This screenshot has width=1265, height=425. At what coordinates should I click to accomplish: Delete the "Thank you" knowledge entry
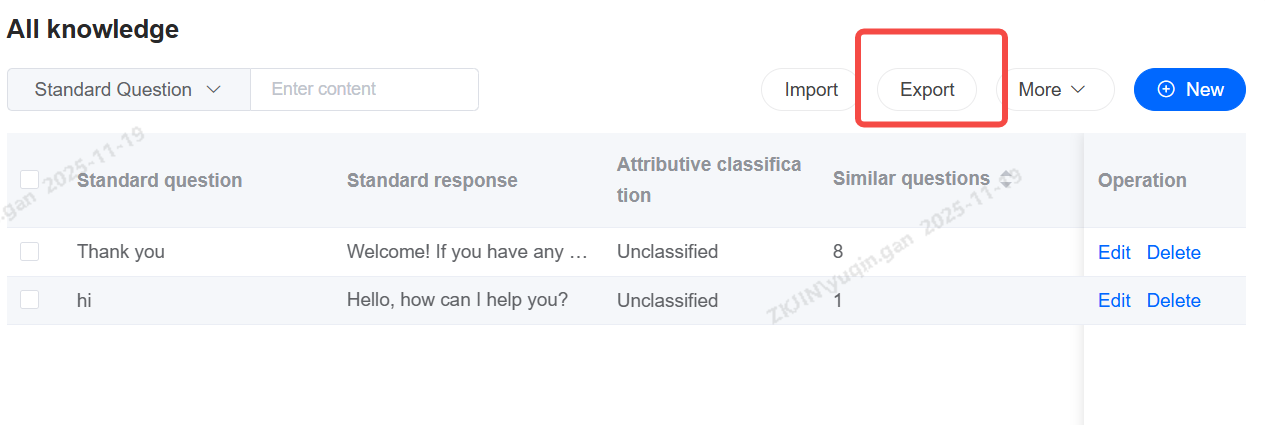(x=1173, y=252)
